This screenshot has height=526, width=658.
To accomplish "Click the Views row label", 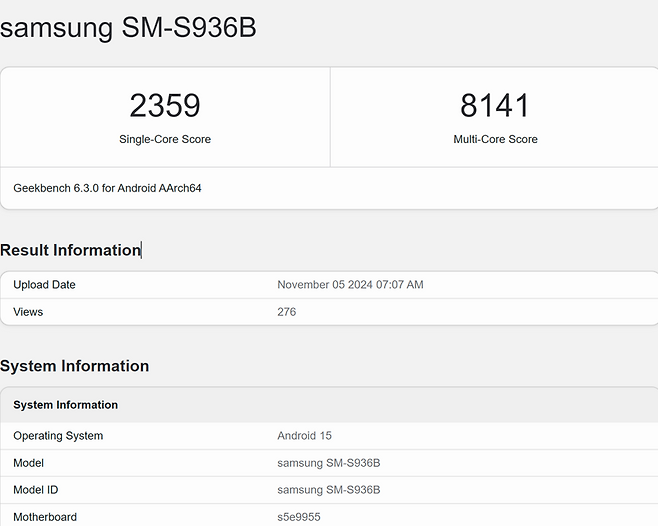I will click(28, 312).
